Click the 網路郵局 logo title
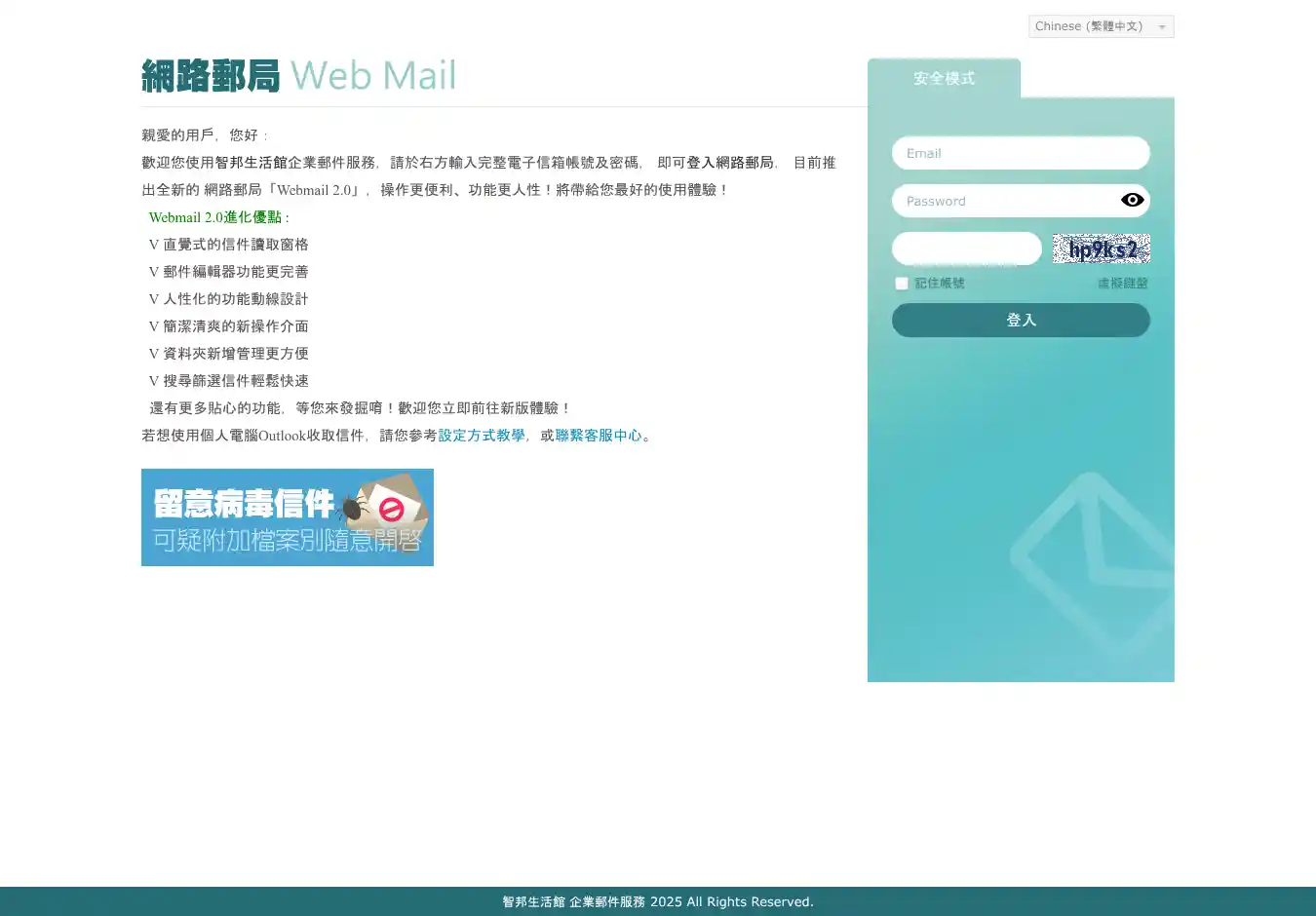The width and height of the screenshot is (1316, 916). tap(211, 76)
